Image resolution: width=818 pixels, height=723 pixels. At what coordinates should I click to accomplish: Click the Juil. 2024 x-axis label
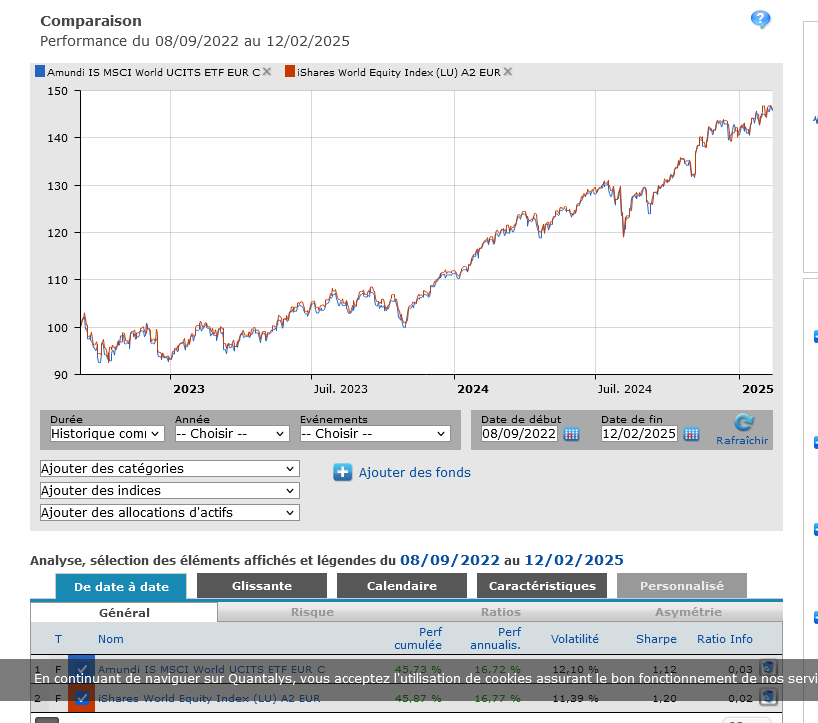point(624,389)
